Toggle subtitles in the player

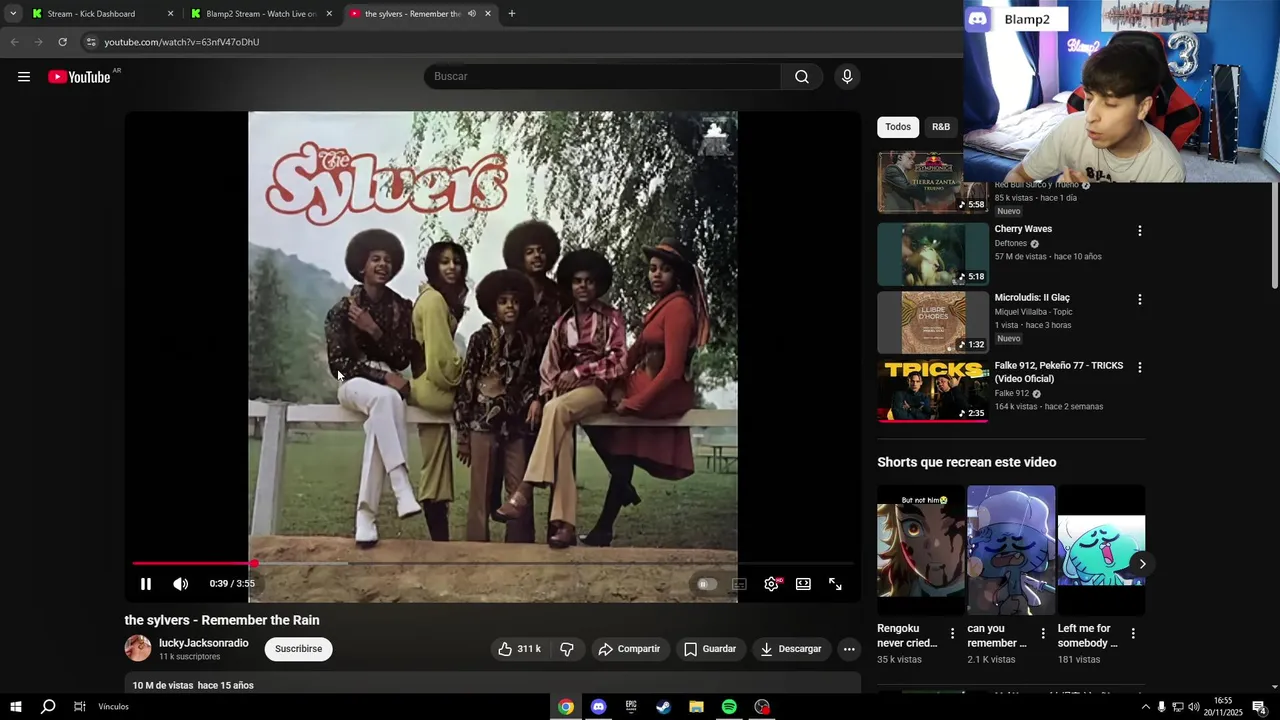click(x=740, y=584)
